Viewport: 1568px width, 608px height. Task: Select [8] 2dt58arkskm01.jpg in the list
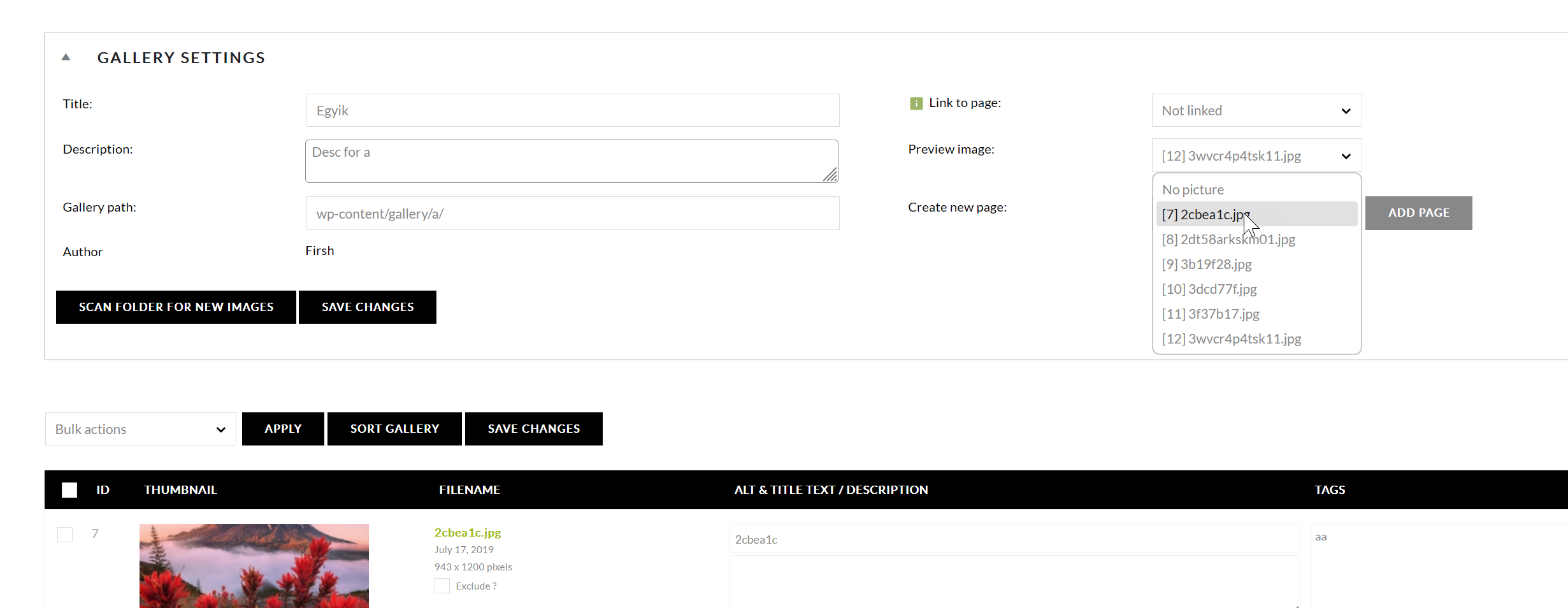1228,240
